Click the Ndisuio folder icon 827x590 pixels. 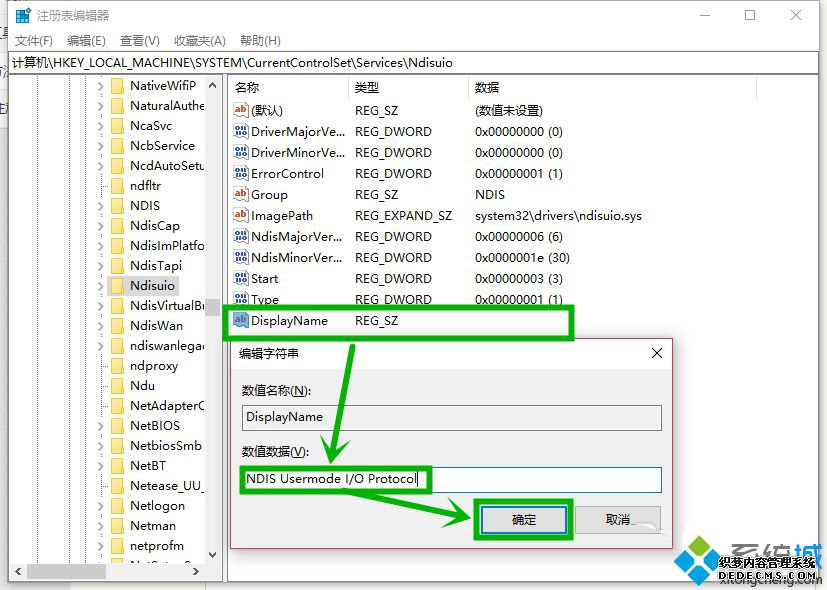(118, 286)
